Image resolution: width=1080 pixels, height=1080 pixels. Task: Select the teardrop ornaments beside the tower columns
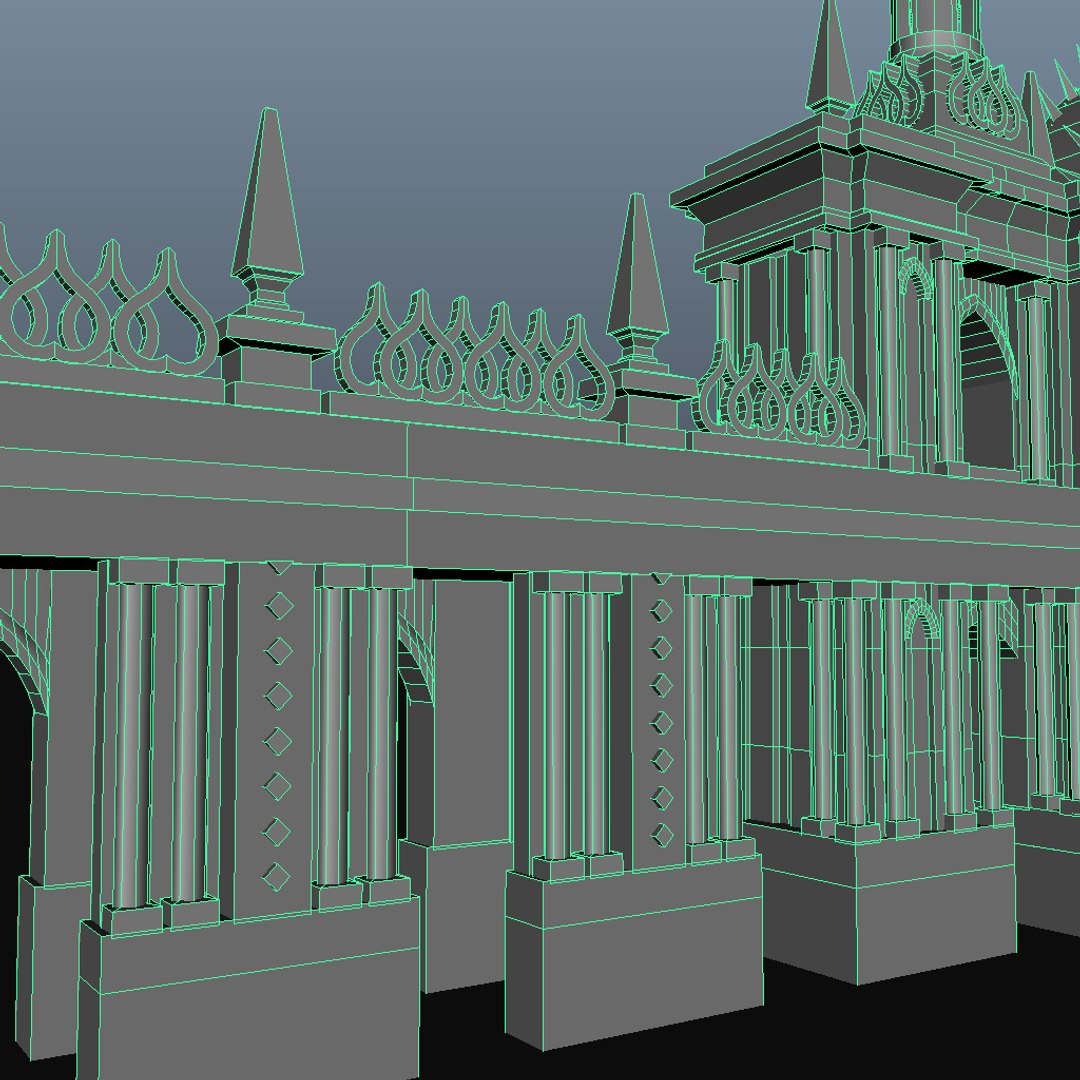click(x=782, y=394)
